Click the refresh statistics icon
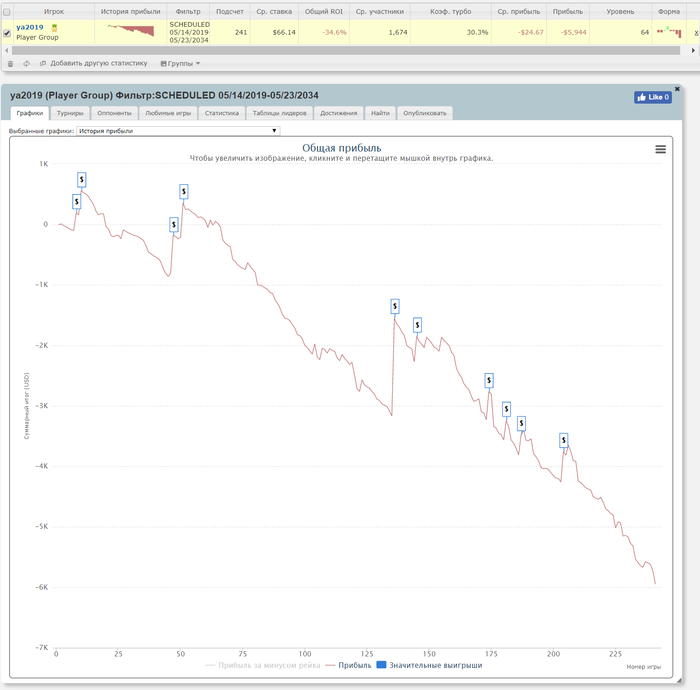Viewport: 700px width, 690px height. tap(26, 64)
